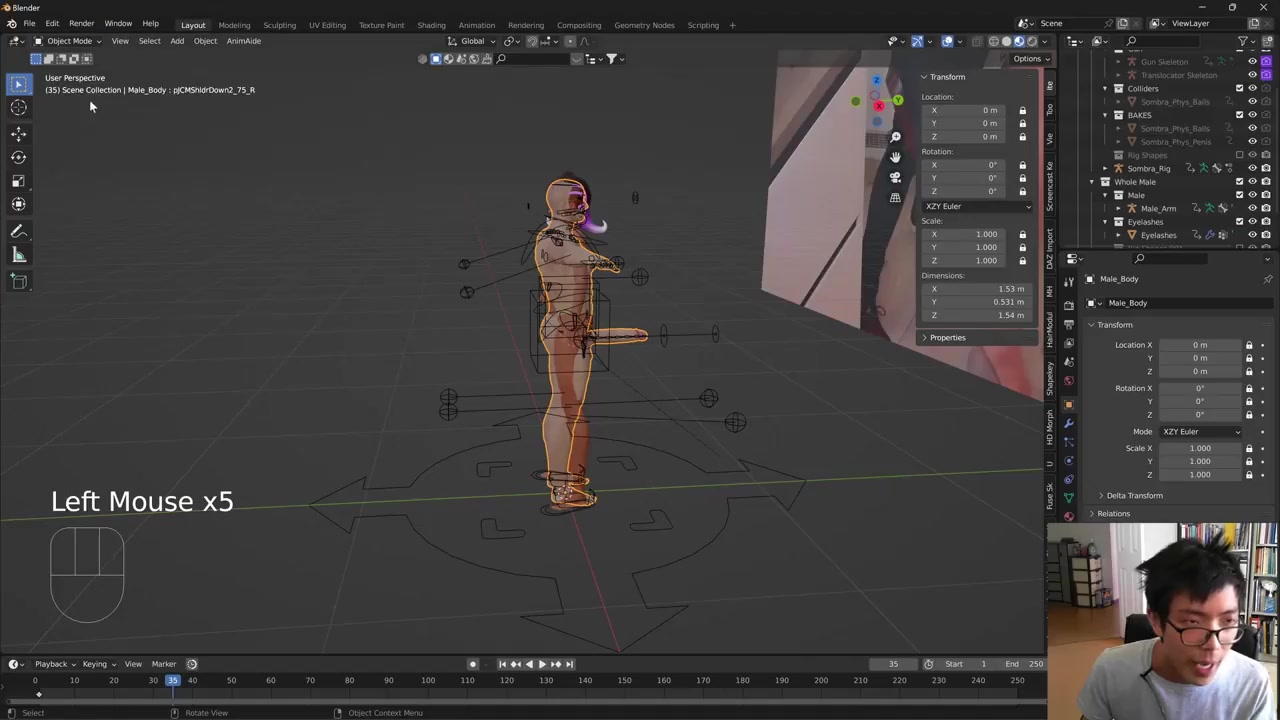Viewport: 1280px width, 720px height.
Task: Open XZY Euler rotation mode dropdown
Action: pyautogui.click(x=977, y=206)
